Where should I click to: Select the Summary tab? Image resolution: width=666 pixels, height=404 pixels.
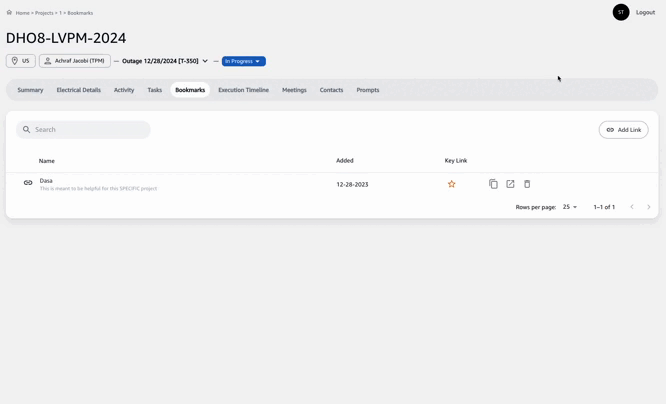[30, 90]
